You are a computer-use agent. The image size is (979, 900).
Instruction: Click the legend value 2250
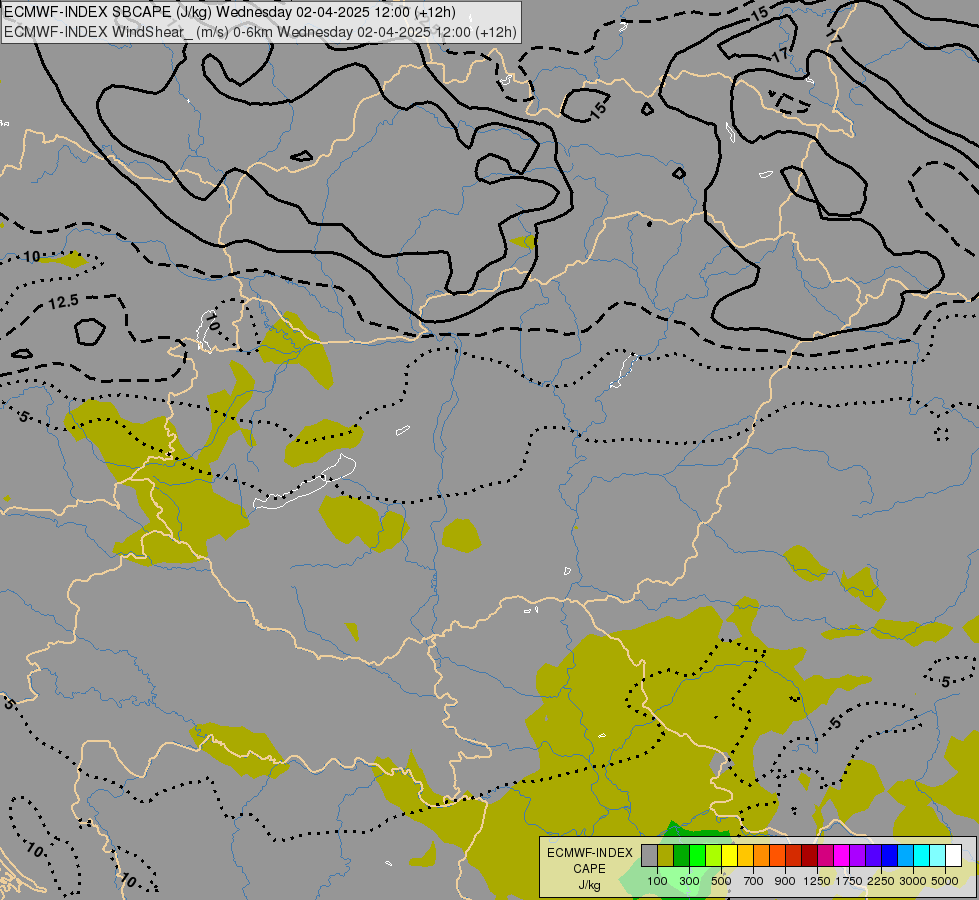(x=881, y=881)
